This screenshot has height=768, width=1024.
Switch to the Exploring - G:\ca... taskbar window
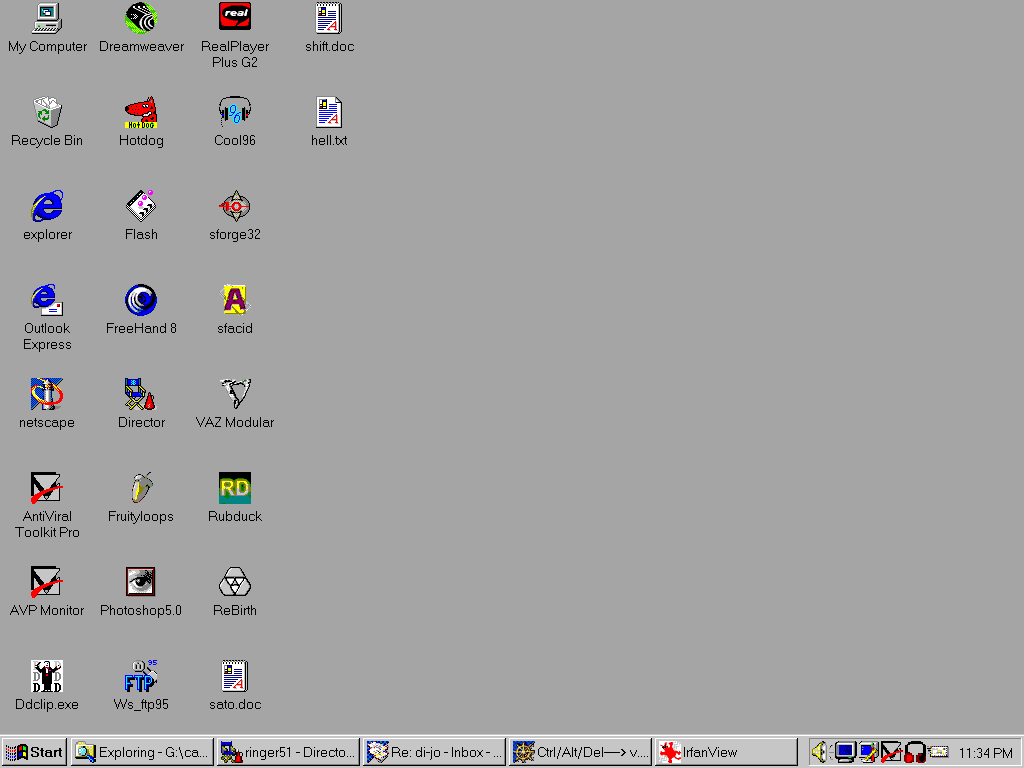tap(142, 752)
